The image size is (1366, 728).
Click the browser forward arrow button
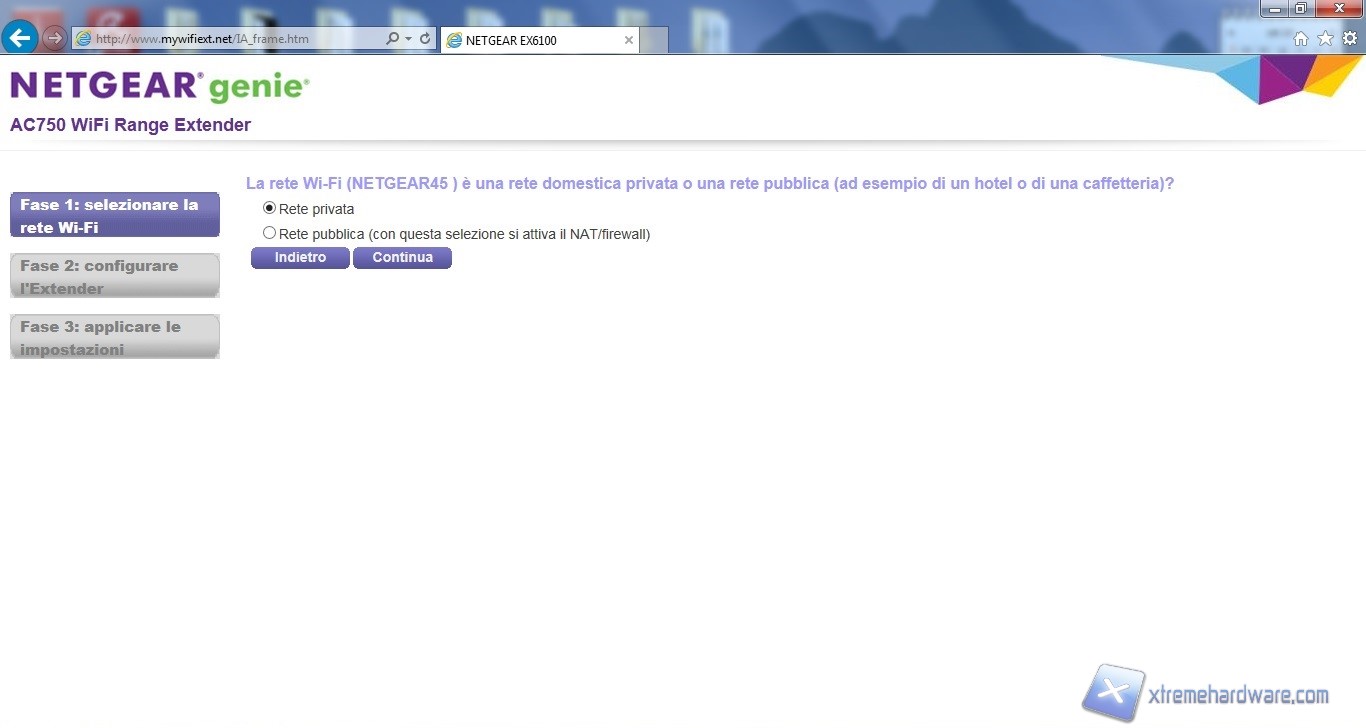click(54, 39)
